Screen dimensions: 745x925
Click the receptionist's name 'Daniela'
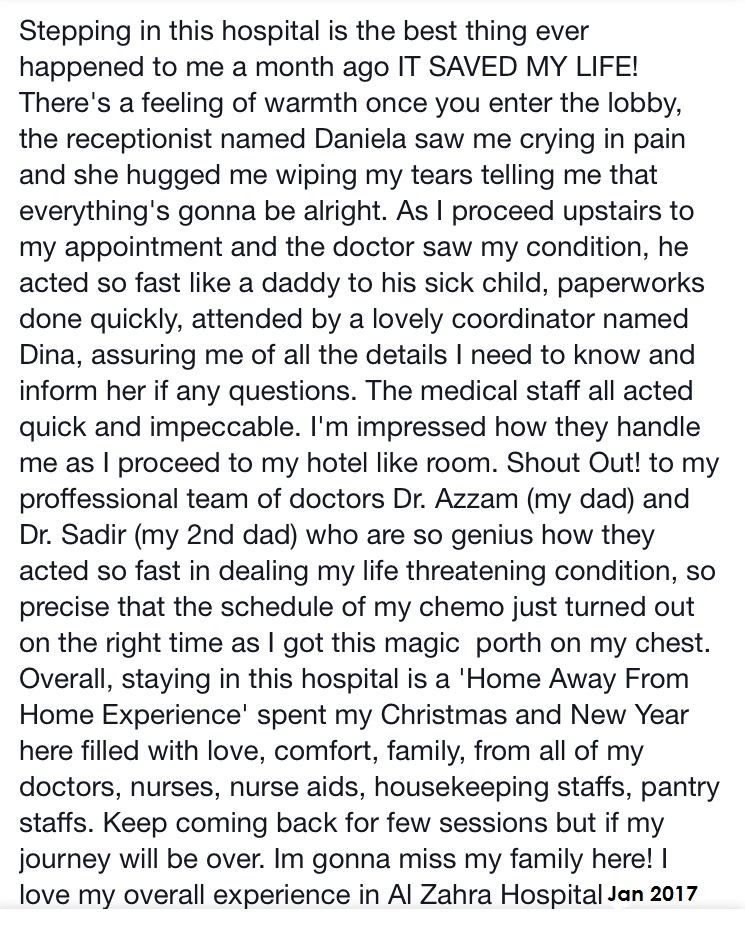pyautogui.click(x=360, y=139)
